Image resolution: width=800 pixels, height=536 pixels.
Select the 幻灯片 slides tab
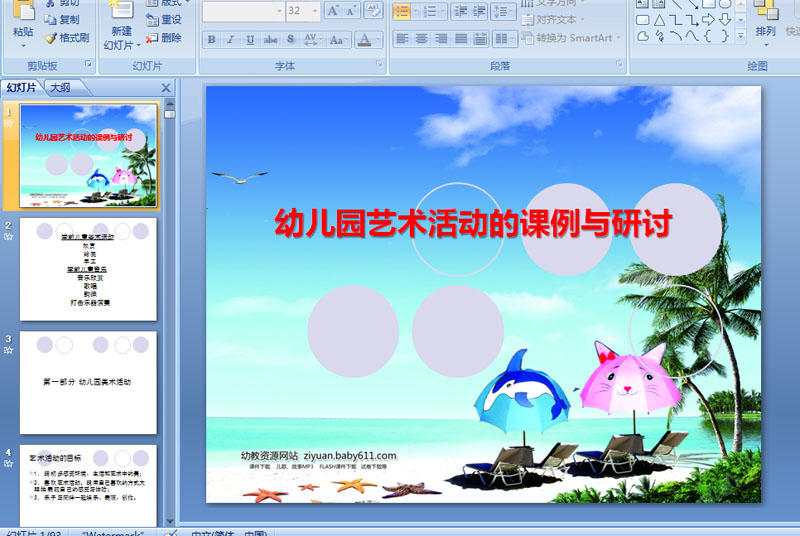[x=21, y=88]
